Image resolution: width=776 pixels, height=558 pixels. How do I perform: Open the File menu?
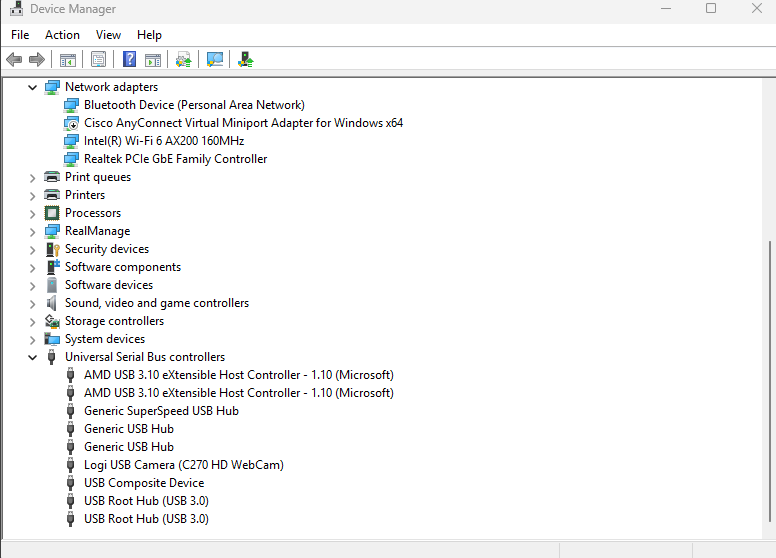[20, 35]
